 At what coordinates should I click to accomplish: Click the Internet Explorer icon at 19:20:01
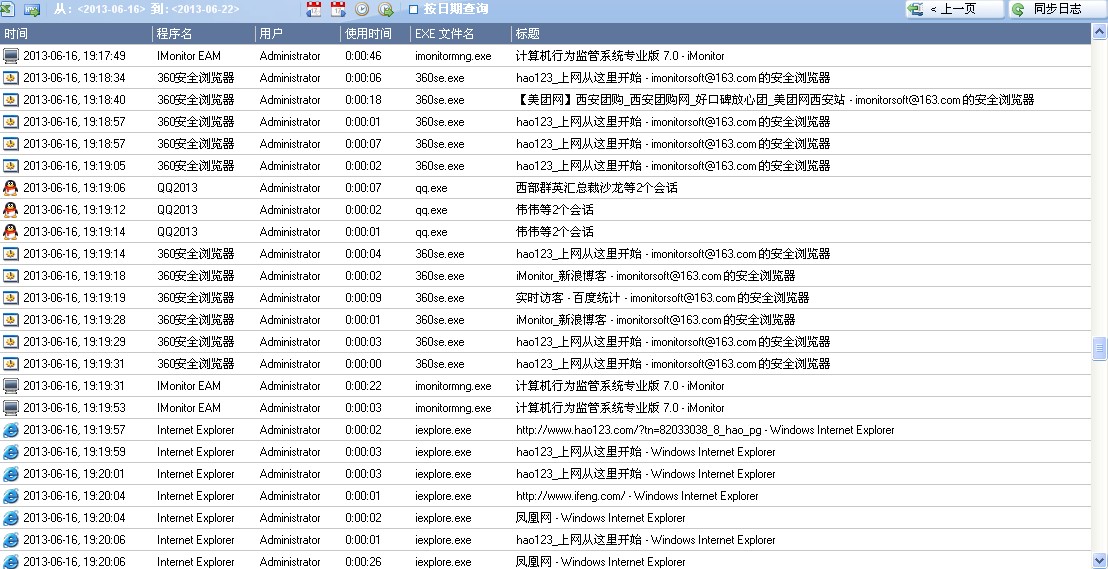[x=11, y=474]
